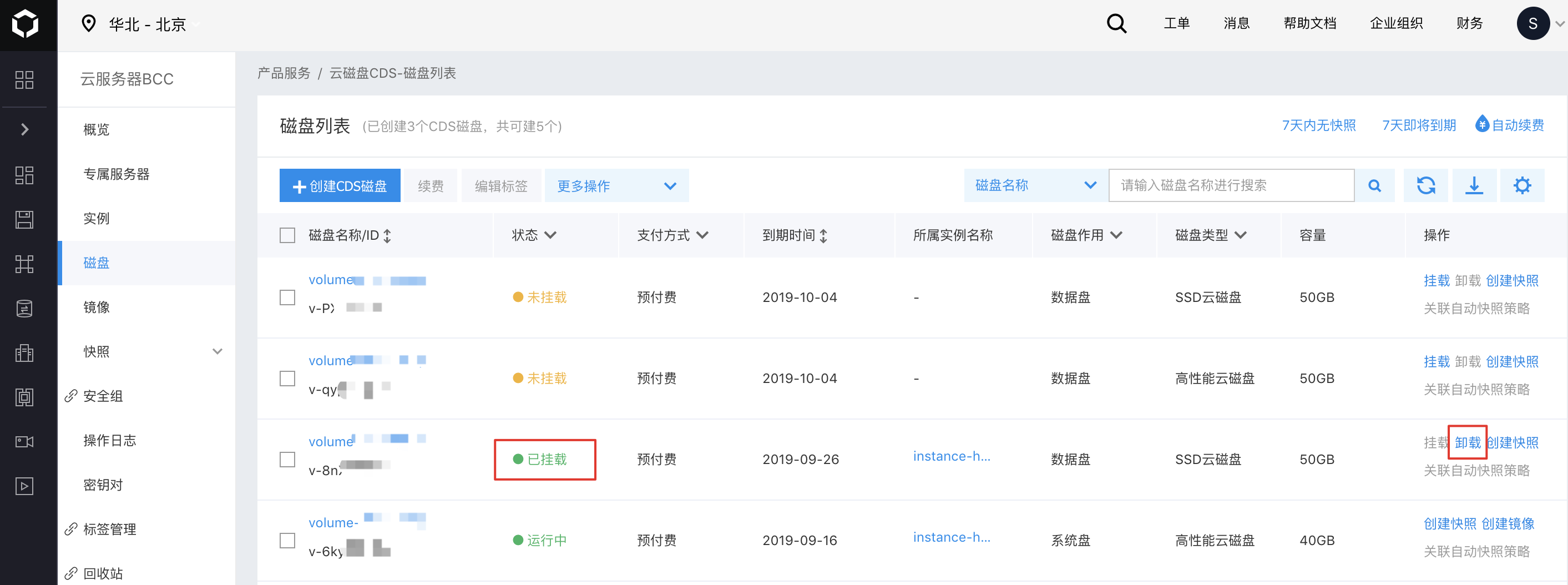The image size is (1568, 585).
Task: Check the v-8n disk row checkbox
Action: 287,460
